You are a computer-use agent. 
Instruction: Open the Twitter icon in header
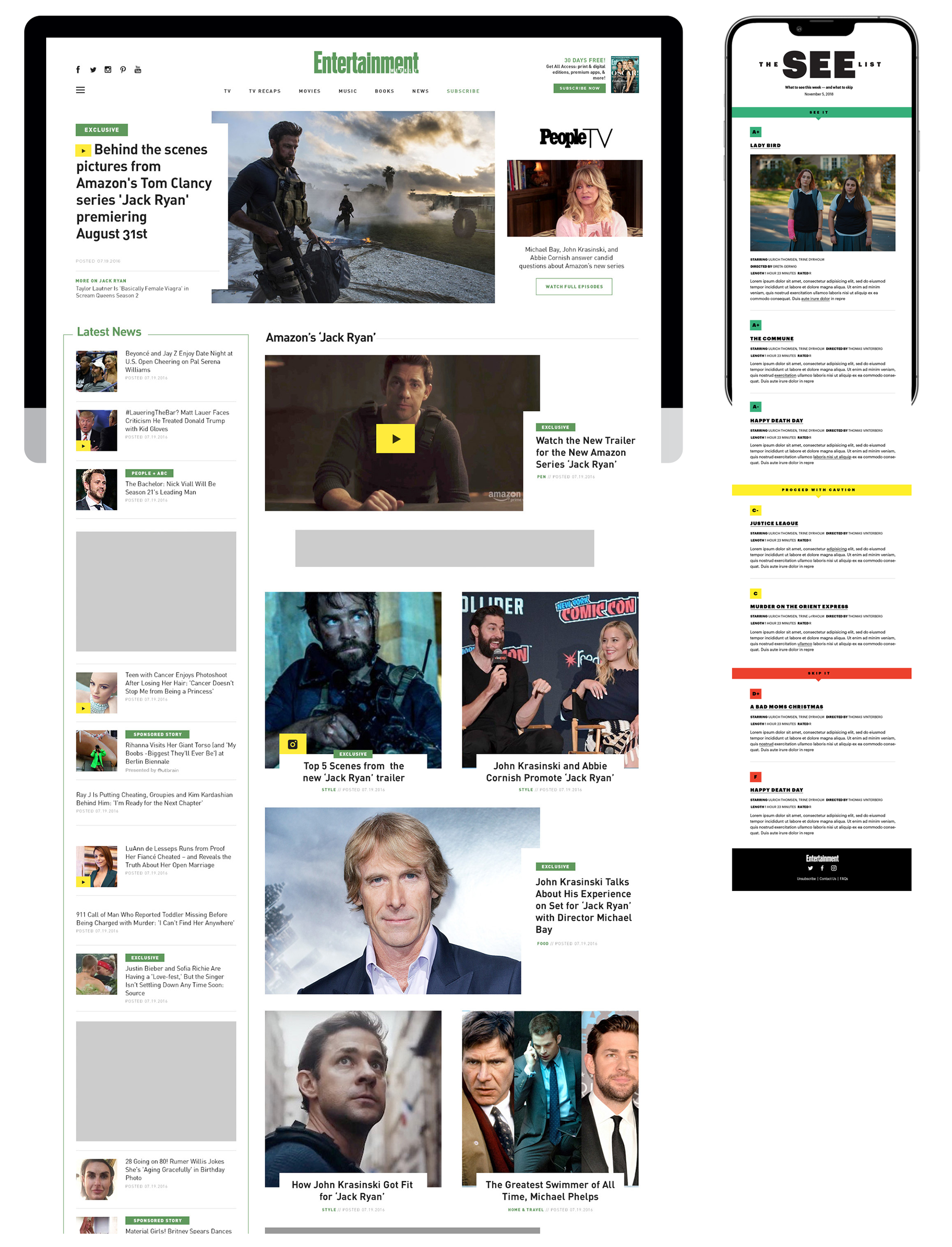[93, 70]
